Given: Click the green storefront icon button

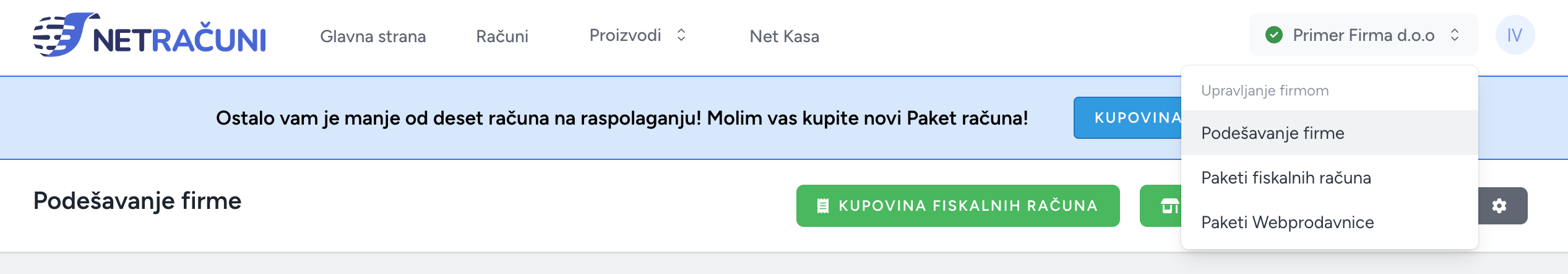Looking at the screenshot, I should 1161,206.
